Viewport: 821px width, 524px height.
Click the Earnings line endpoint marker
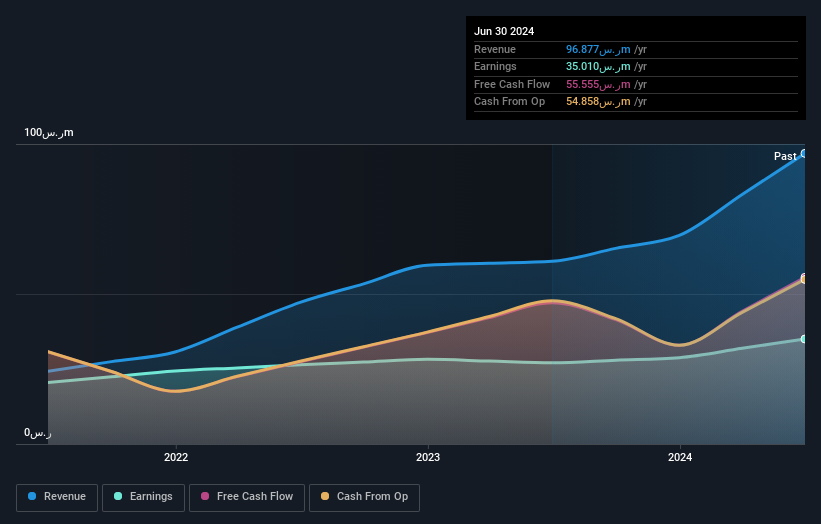[804, 339]
